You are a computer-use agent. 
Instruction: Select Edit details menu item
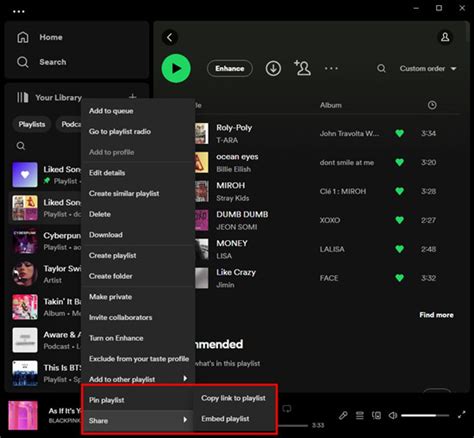pyautogui.click(x=138, y=173)
